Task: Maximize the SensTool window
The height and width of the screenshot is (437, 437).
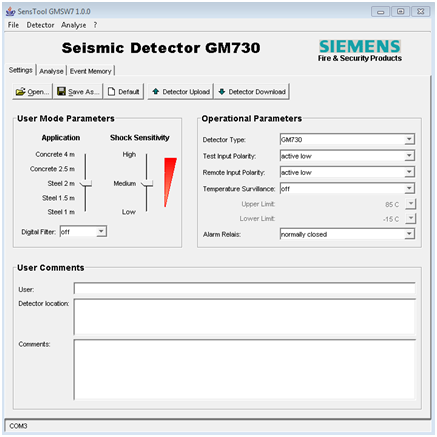Action: click(x=400, y=12)
